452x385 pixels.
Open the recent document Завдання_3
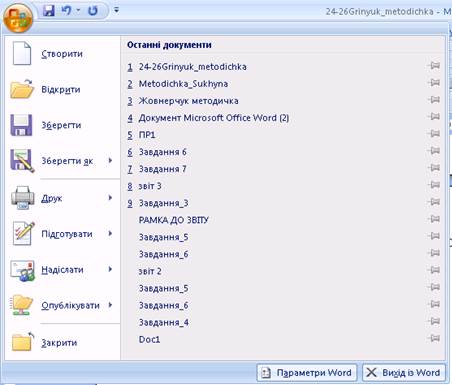(163, 203)
